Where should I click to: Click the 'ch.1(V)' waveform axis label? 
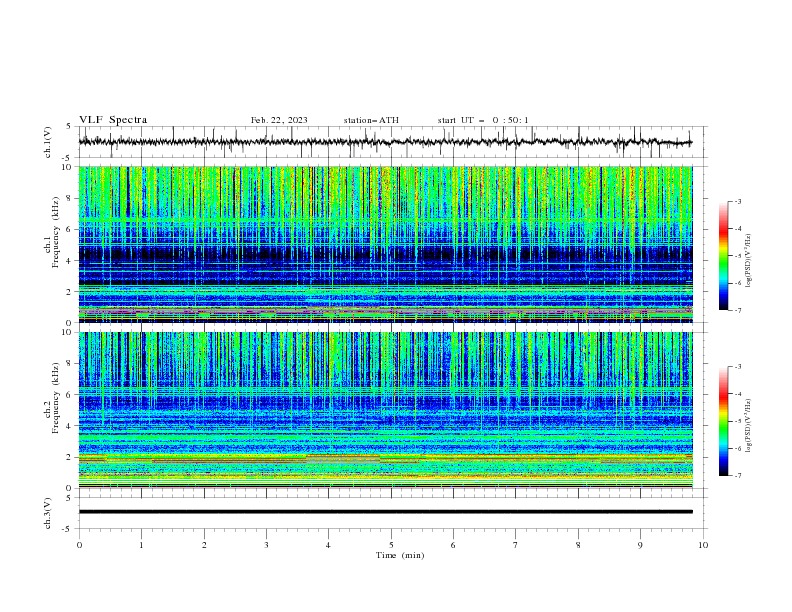47,142
